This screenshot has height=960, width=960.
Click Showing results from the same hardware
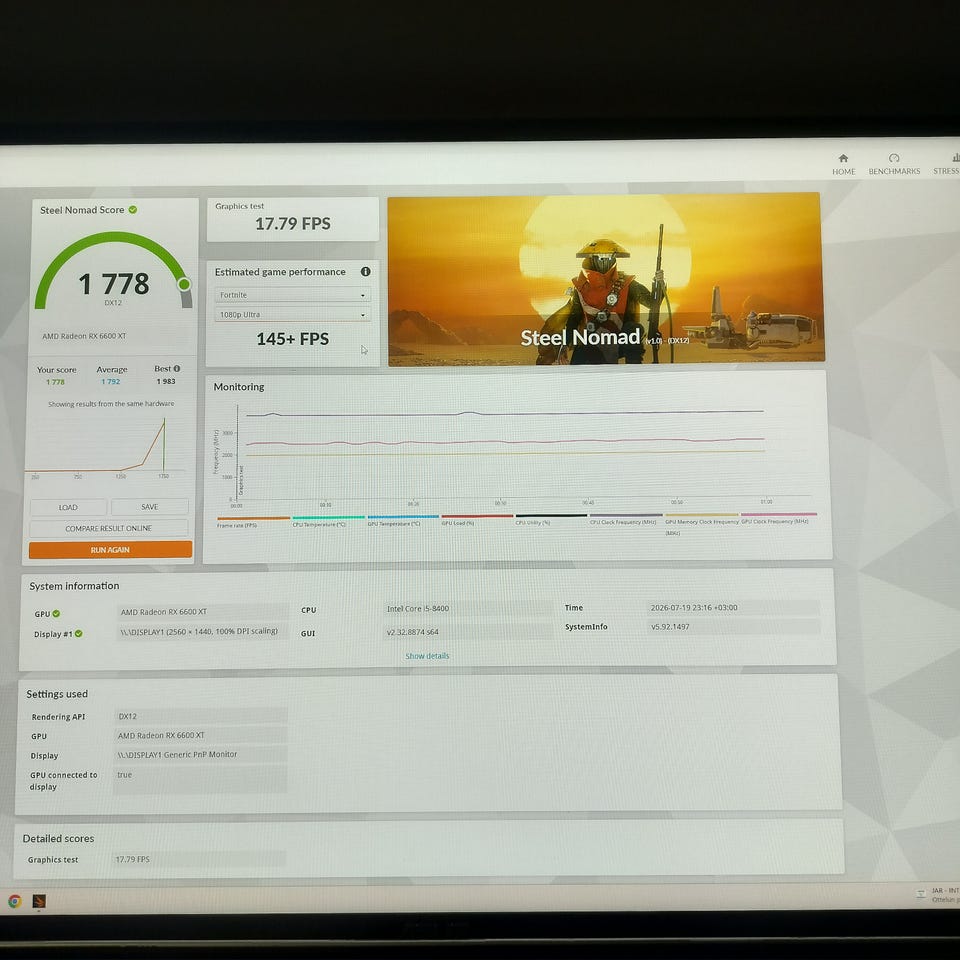[x=111, y=404]
